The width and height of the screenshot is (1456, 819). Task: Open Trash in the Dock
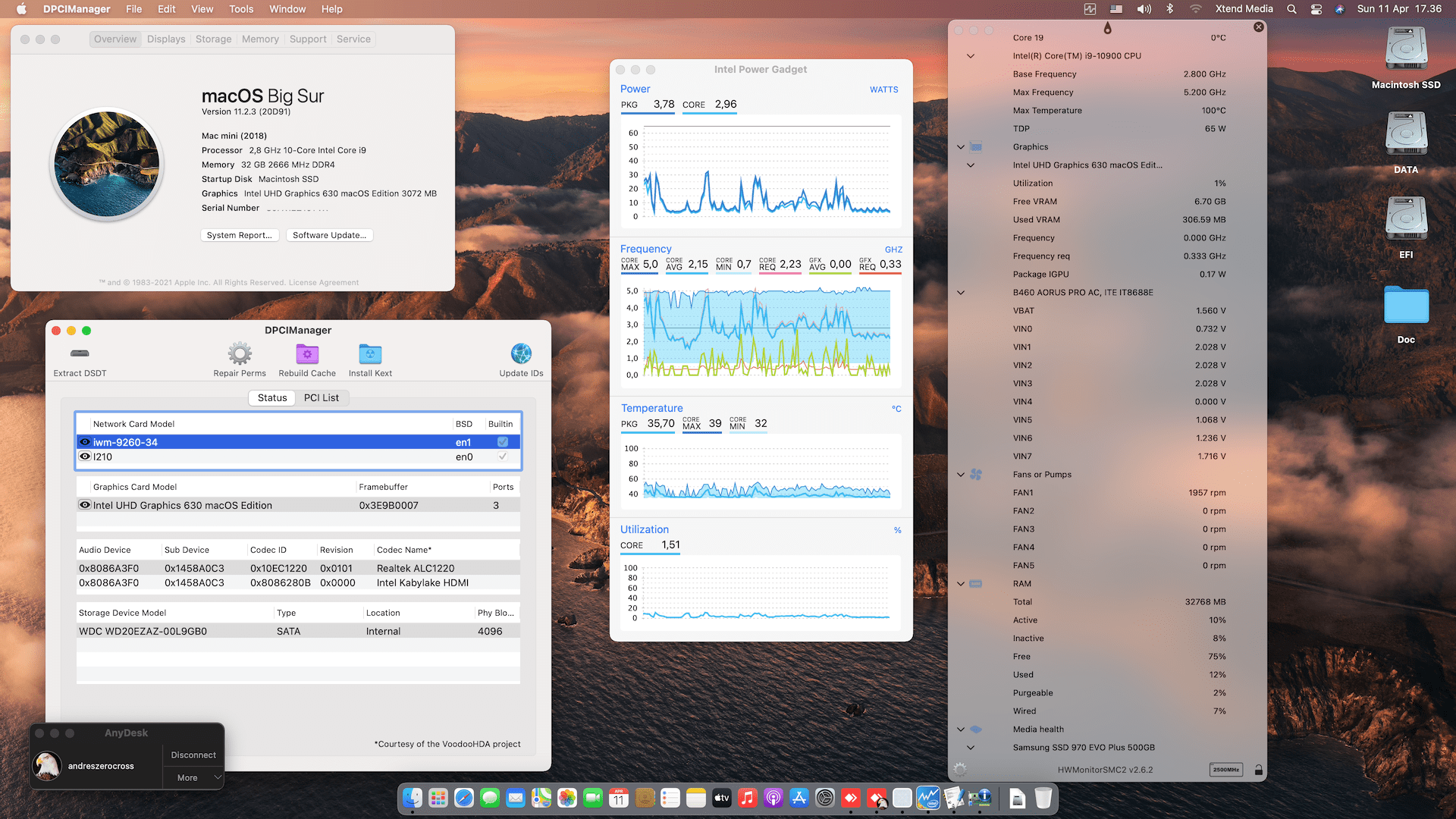point(1043,798)
